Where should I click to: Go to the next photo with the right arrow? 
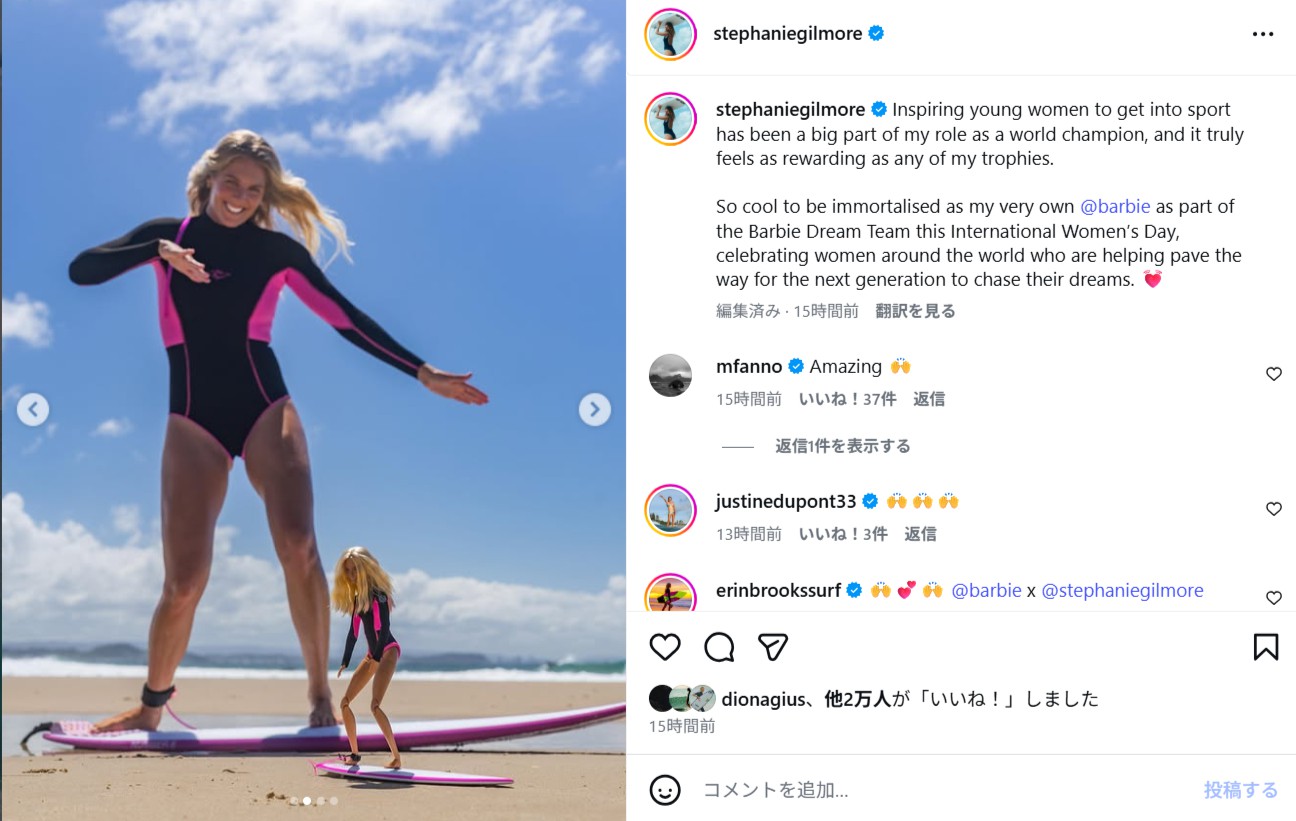point(595,409)
